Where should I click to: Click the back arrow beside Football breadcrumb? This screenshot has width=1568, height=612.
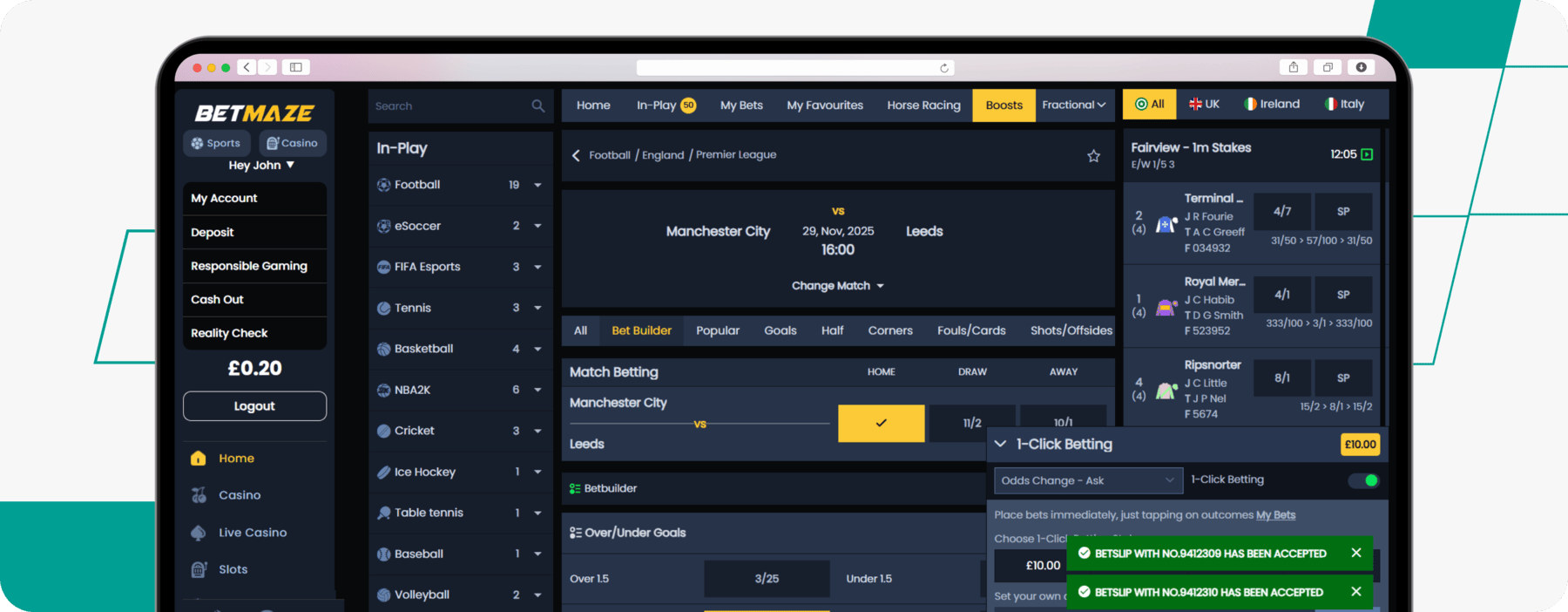tap(576, 155)
